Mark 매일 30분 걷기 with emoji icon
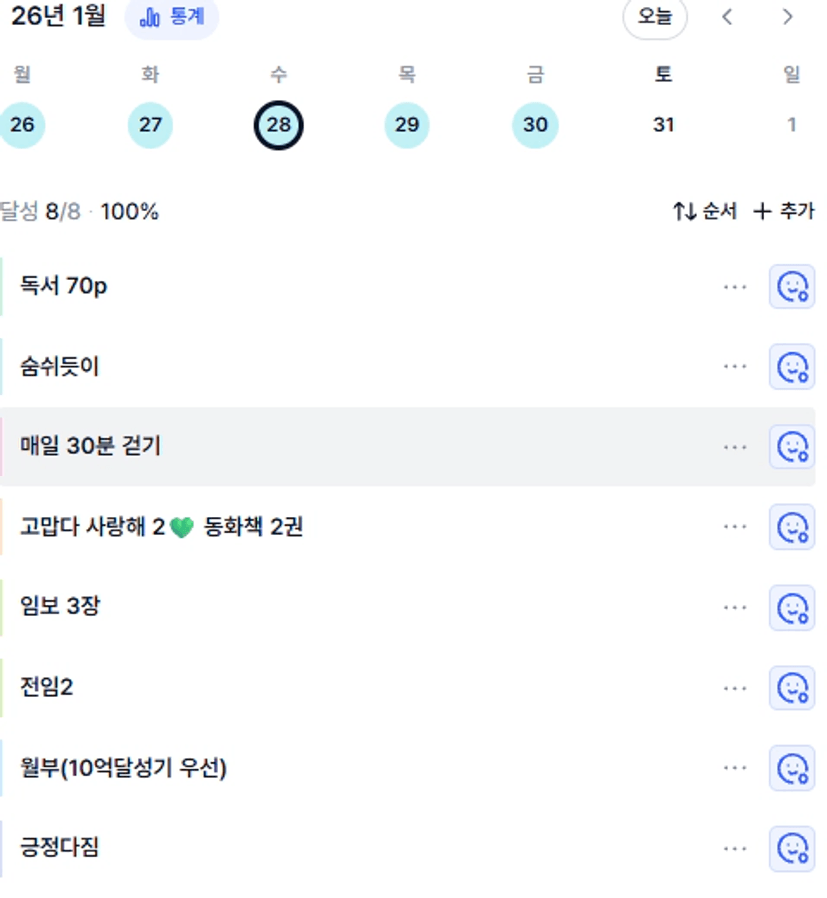This screenshot has width=827, height=898. (792, 447)
